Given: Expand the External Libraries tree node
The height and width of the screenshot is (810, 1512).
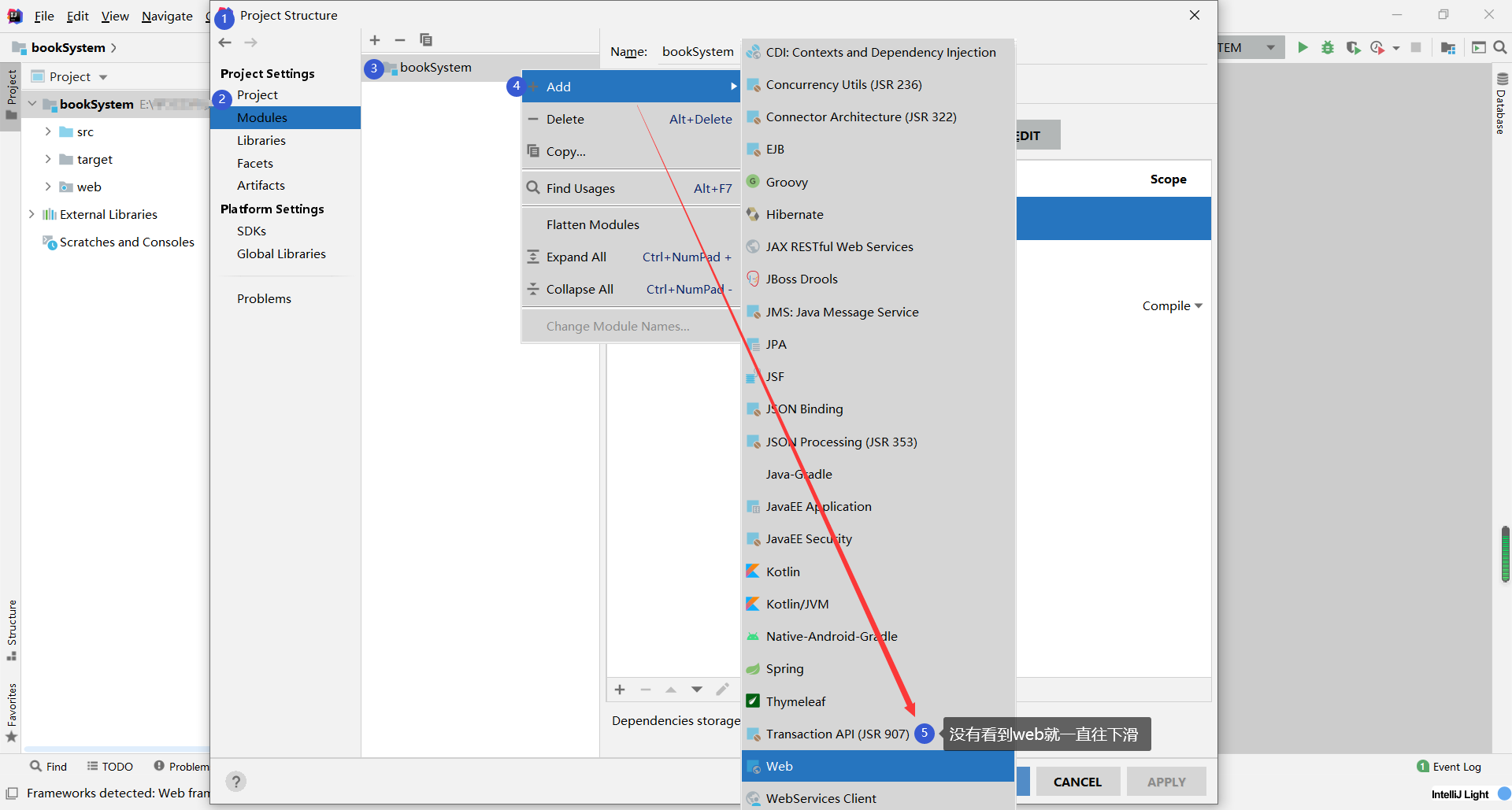Looking at the screenshot, I should tap(31, 213).
